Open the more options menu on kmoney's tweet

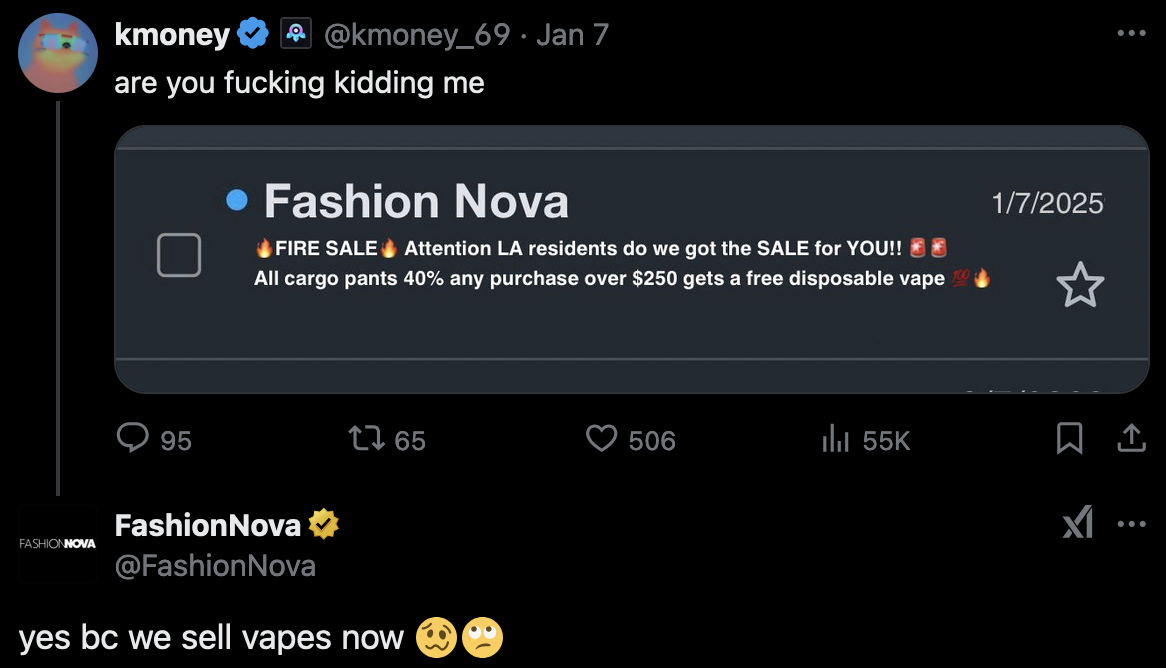[1131, 33]
